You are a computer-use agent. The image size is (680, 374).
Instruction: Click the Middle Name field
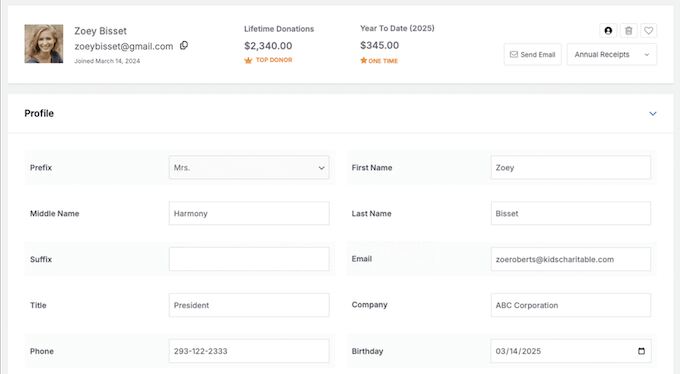click(249, 213)
